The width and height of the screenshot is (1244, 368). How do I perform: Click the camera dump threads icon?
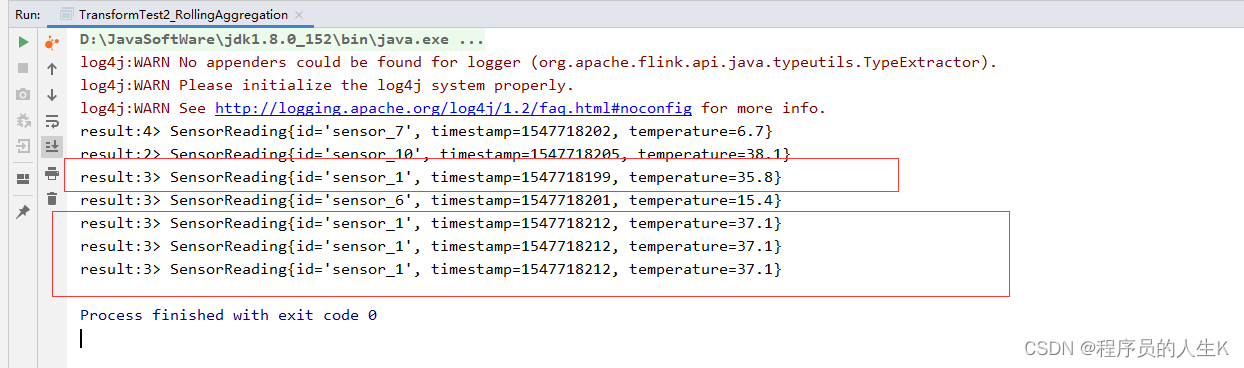tap(23, 94)
